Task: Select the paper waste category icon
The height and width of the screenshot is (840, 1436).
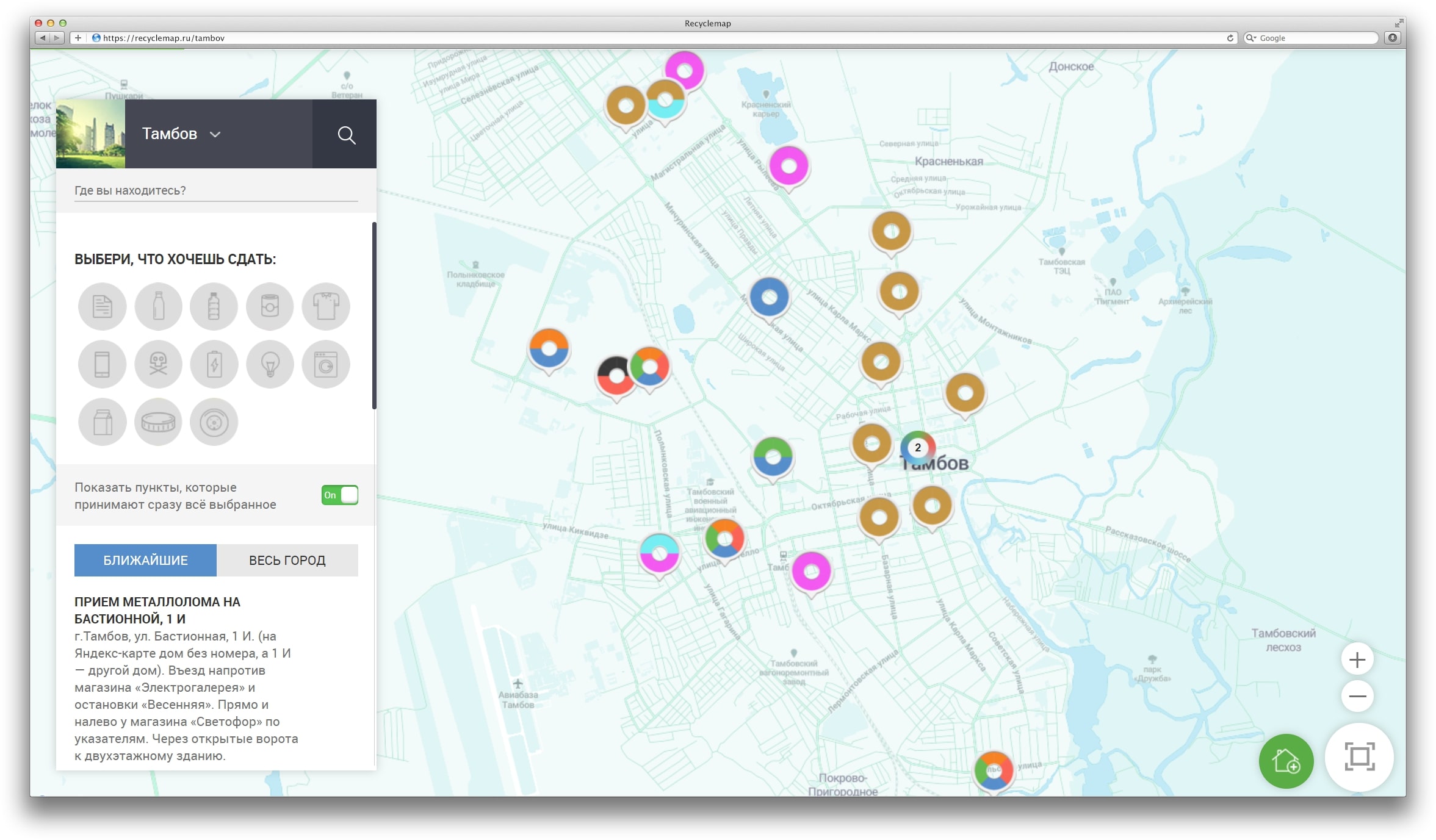Action: (x=102, y=306)
